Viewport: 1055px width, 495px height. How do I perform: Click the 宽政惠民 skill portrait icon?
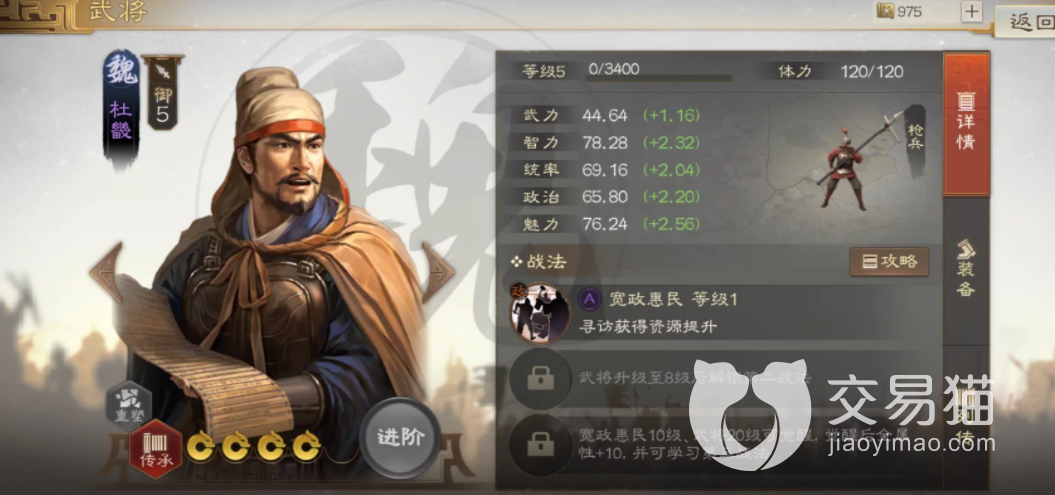tap(540, 313)
